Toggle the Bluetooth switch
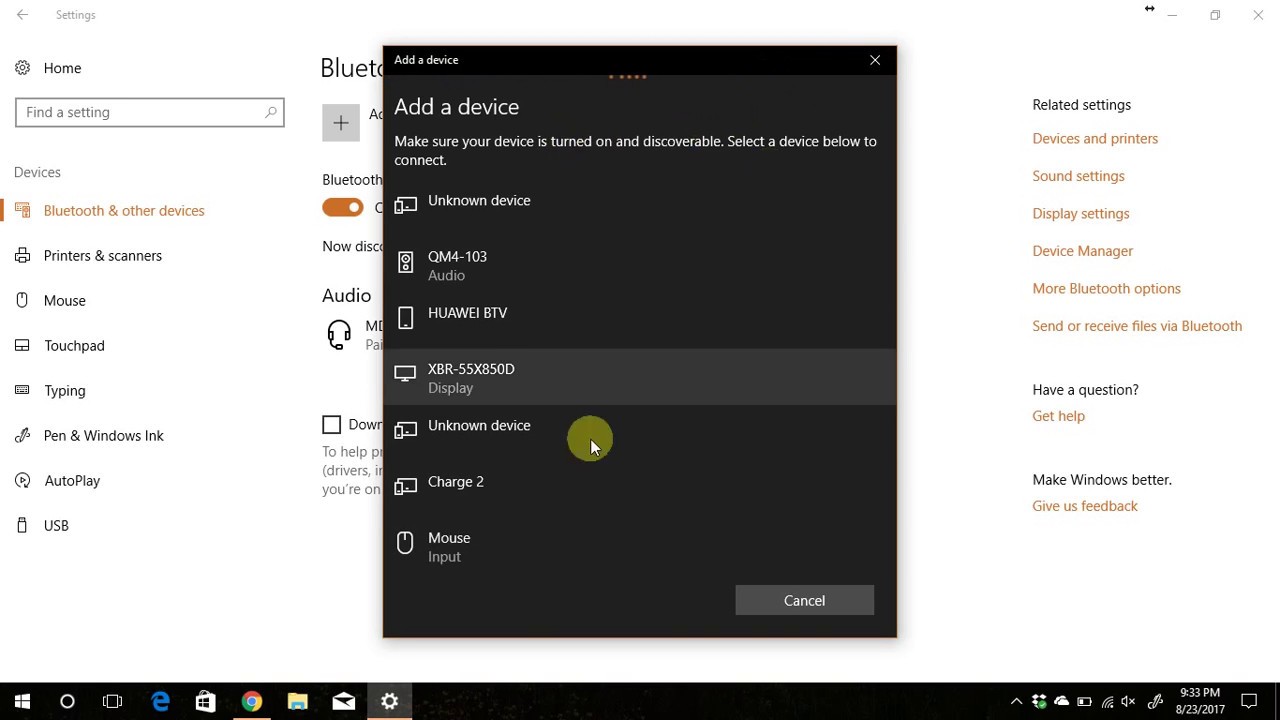The height and width of the screenshot is (720, 1280). (x=342, y=207)
